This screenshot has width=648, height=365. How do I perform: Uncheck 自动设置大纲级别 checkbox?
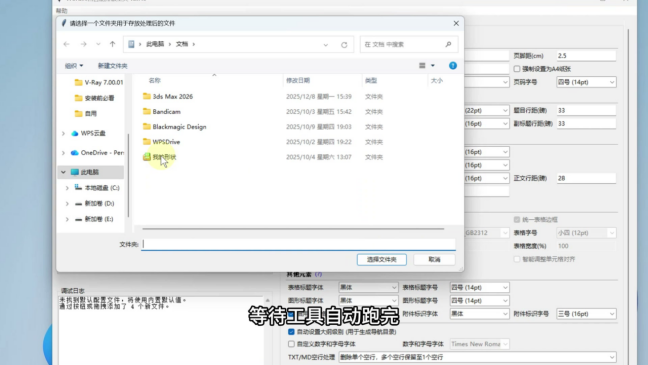point(291,332)
